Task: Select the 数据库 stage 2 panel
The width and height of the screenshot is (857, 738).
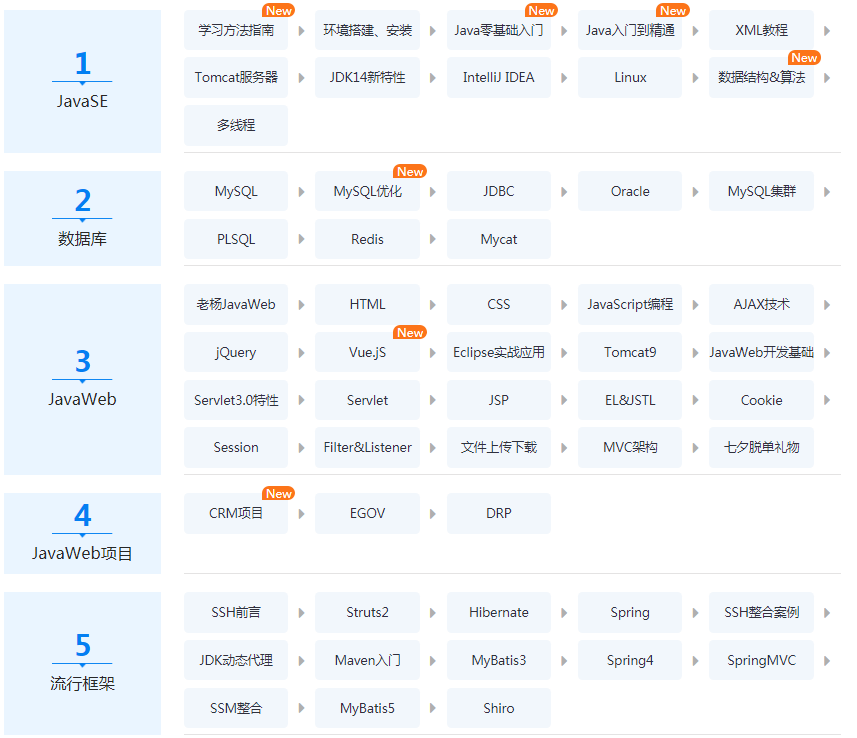Action: 82,218
